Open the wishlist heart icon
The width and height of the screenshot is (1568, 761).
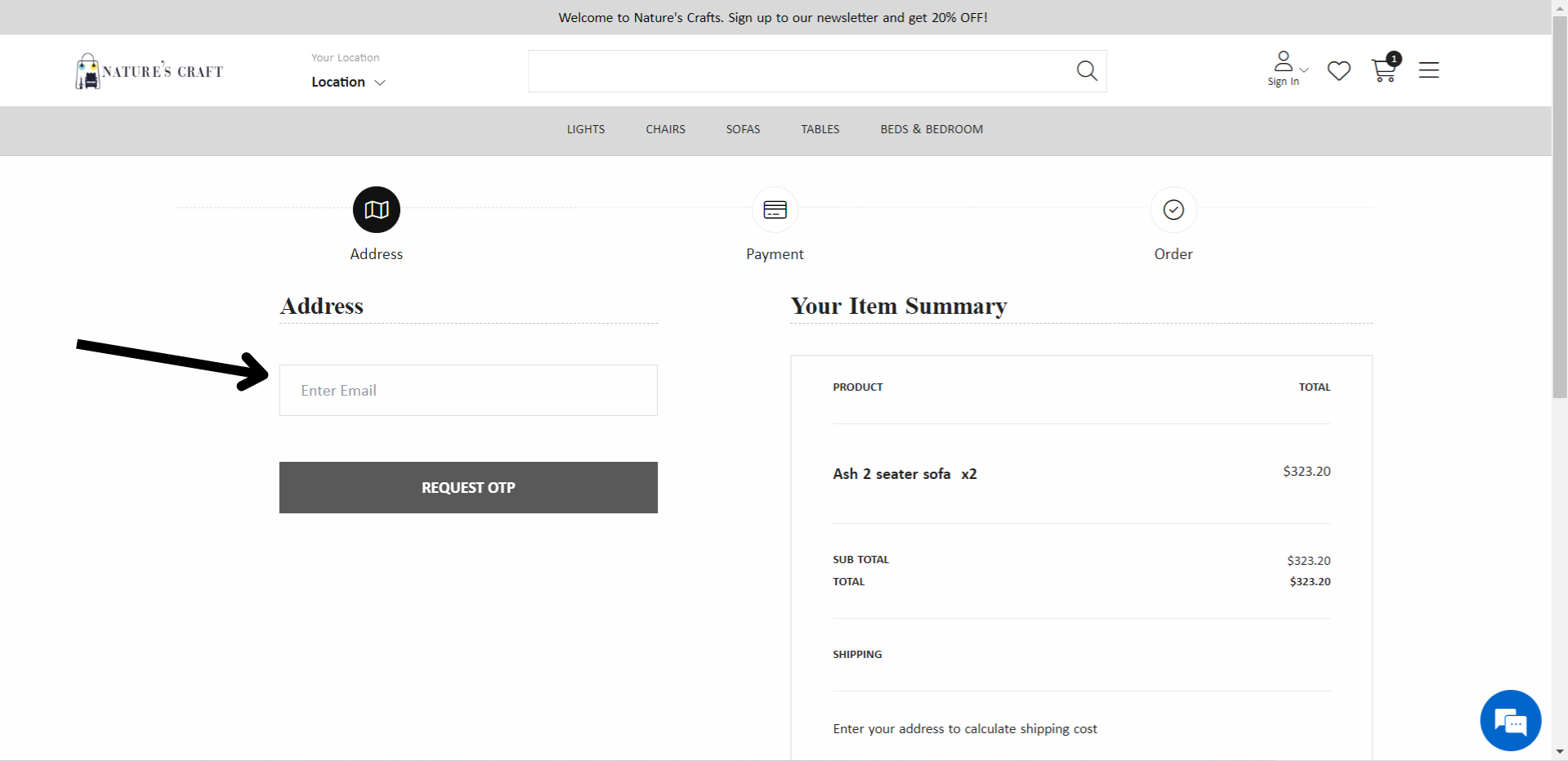tap(1338, 71)
